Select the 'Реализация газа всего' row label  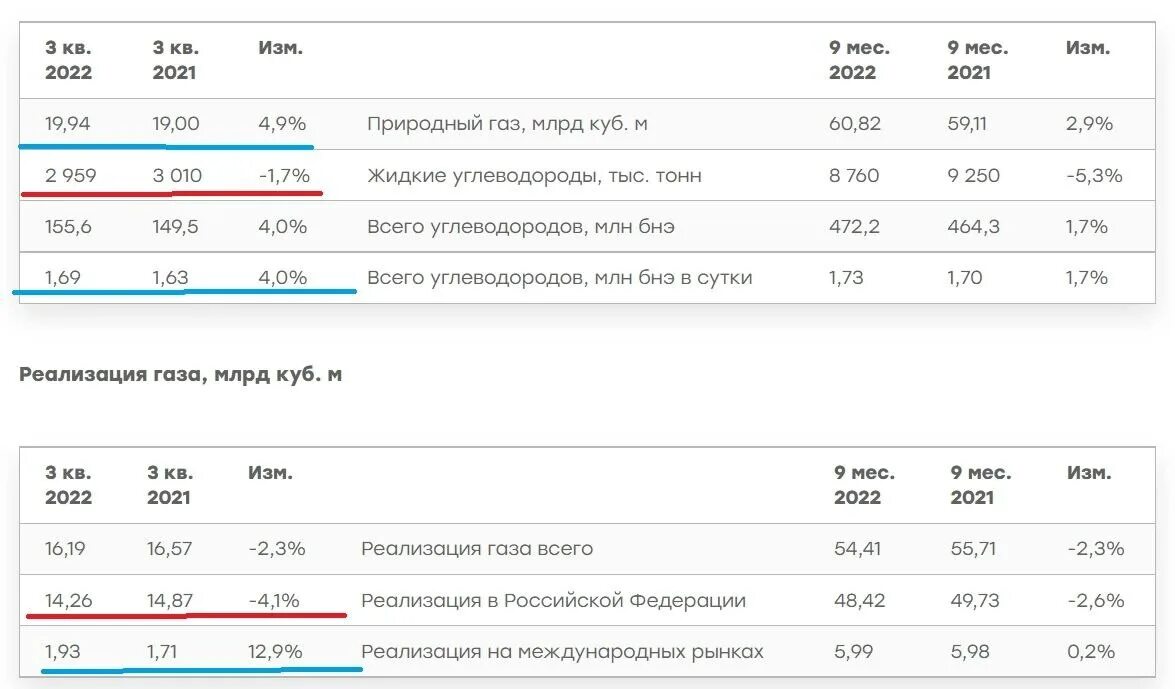pos(477,549)
